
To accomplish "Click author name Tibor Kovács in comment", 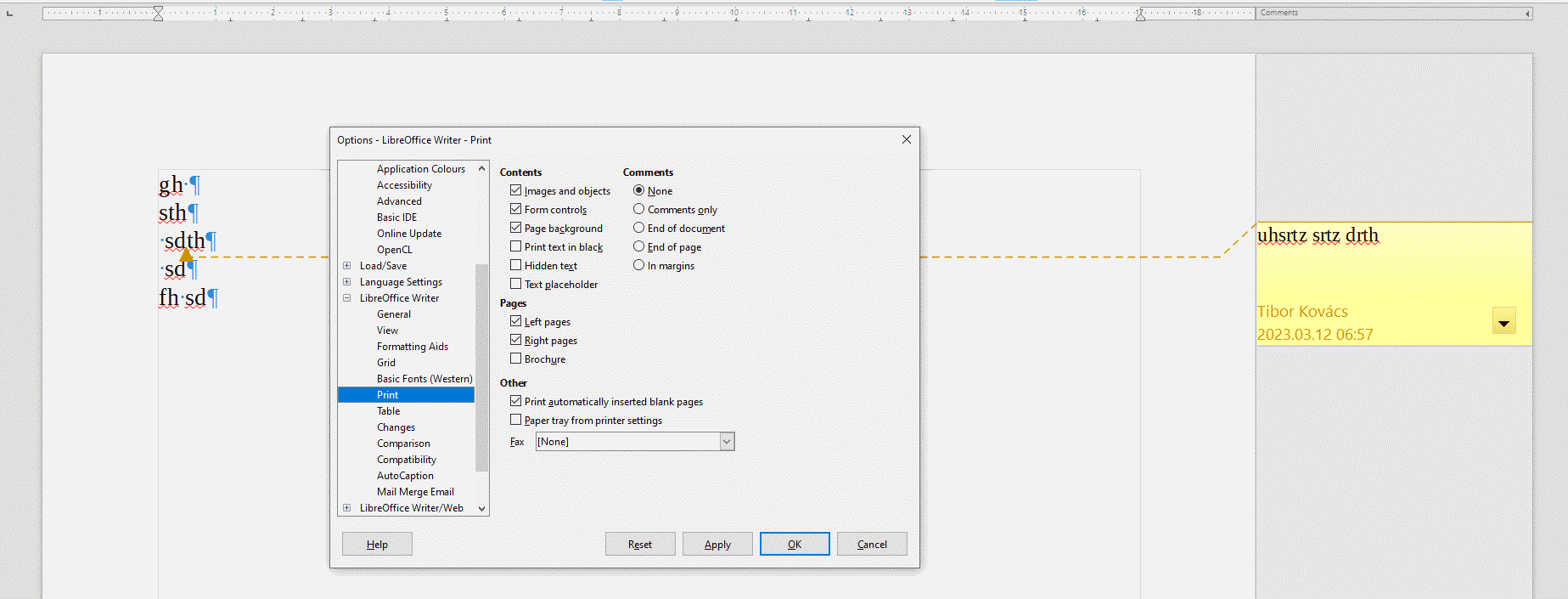I will click(x=1302, y=312).
